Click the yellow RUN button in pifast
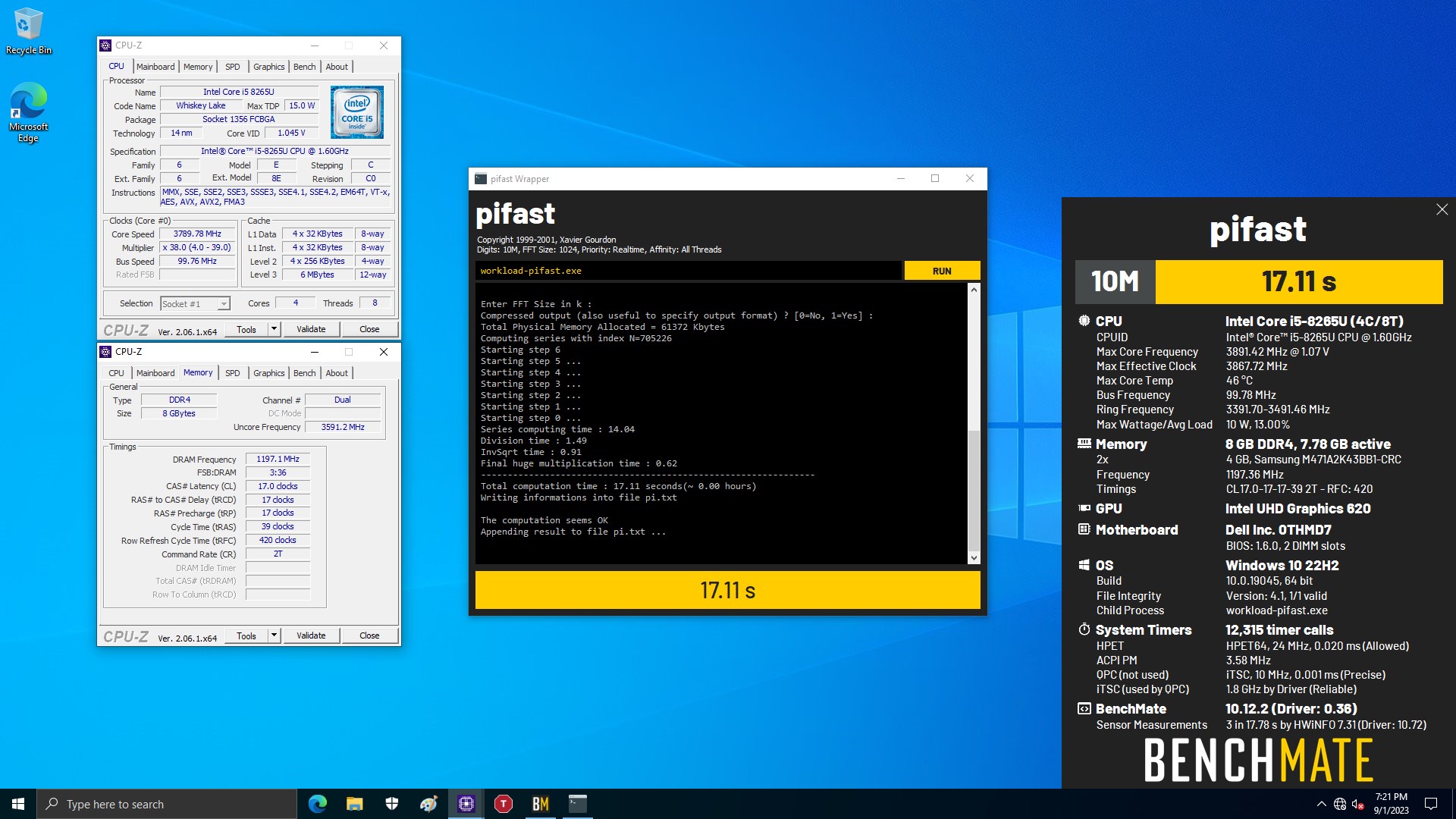The width and height of the screenshot is (1456, 819). (x=942, y=271)
